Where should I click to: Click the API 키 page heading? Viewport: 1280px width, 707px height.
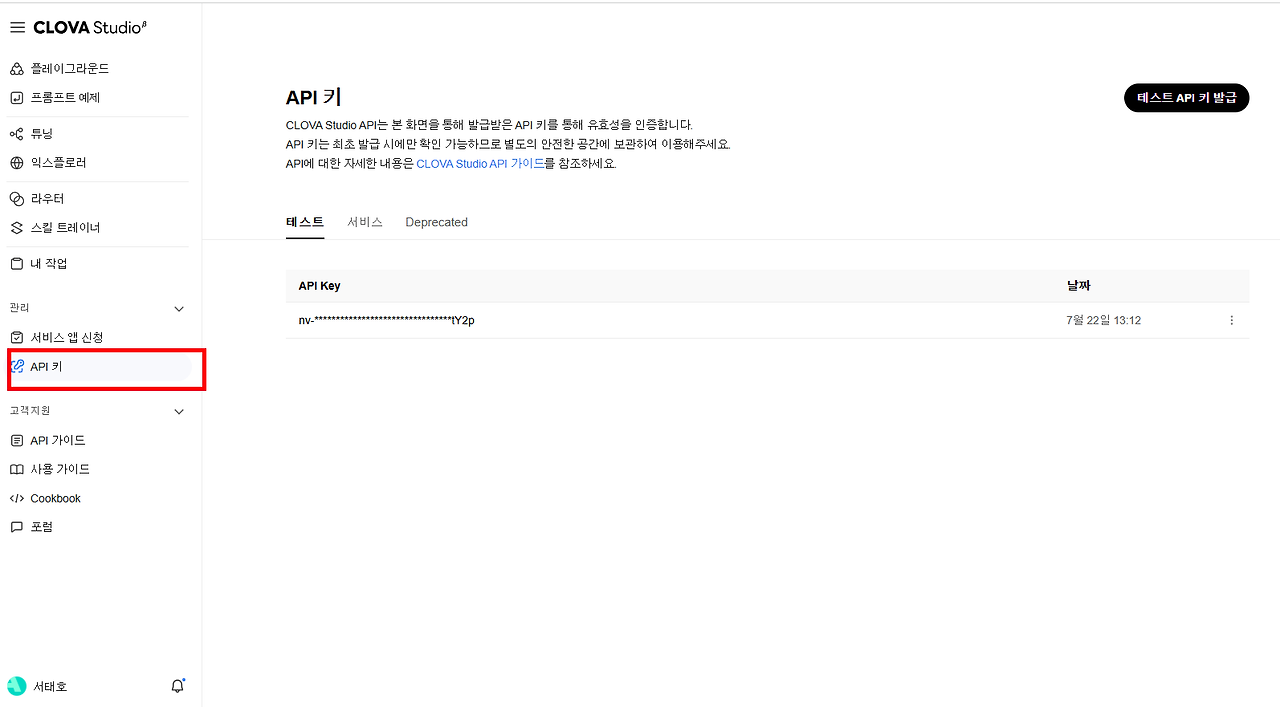click(314, 98)
